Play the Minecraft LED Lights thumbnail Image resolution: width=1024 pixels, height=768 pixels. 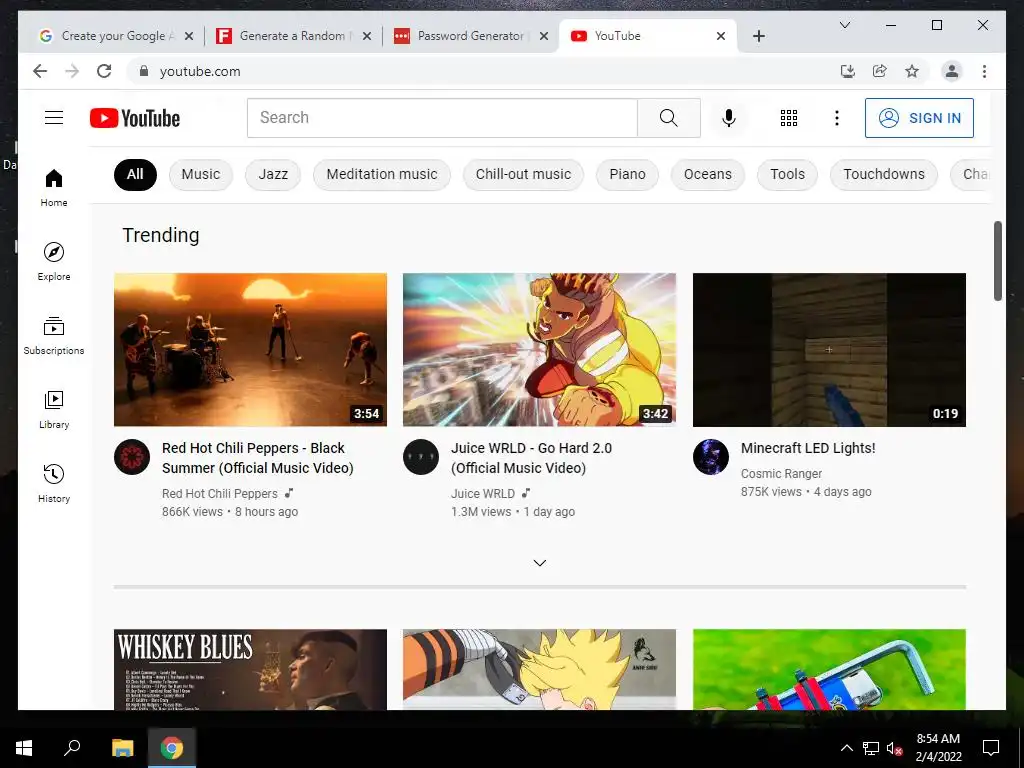(x=829, y=349)
